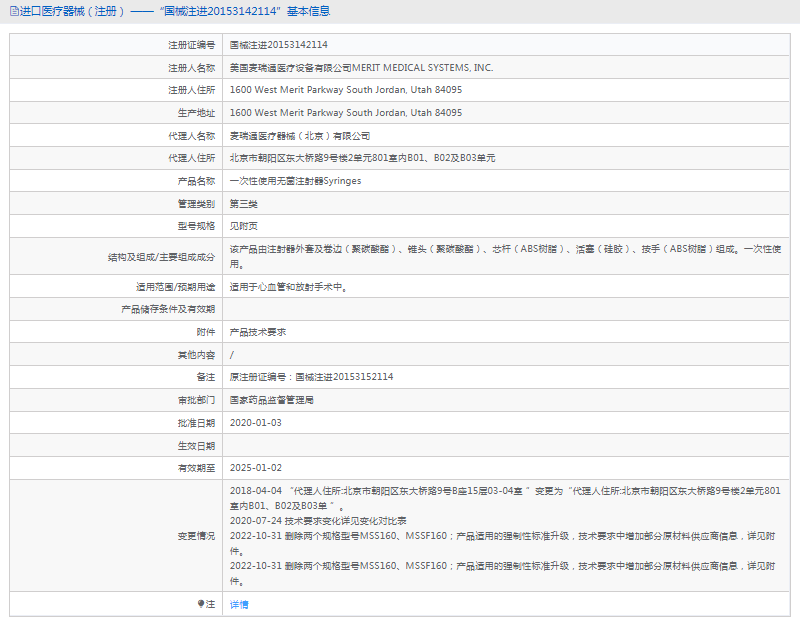This screenshot has height=622, width=800.
Task: Open the 详情 details link
Action: [239, 604]
